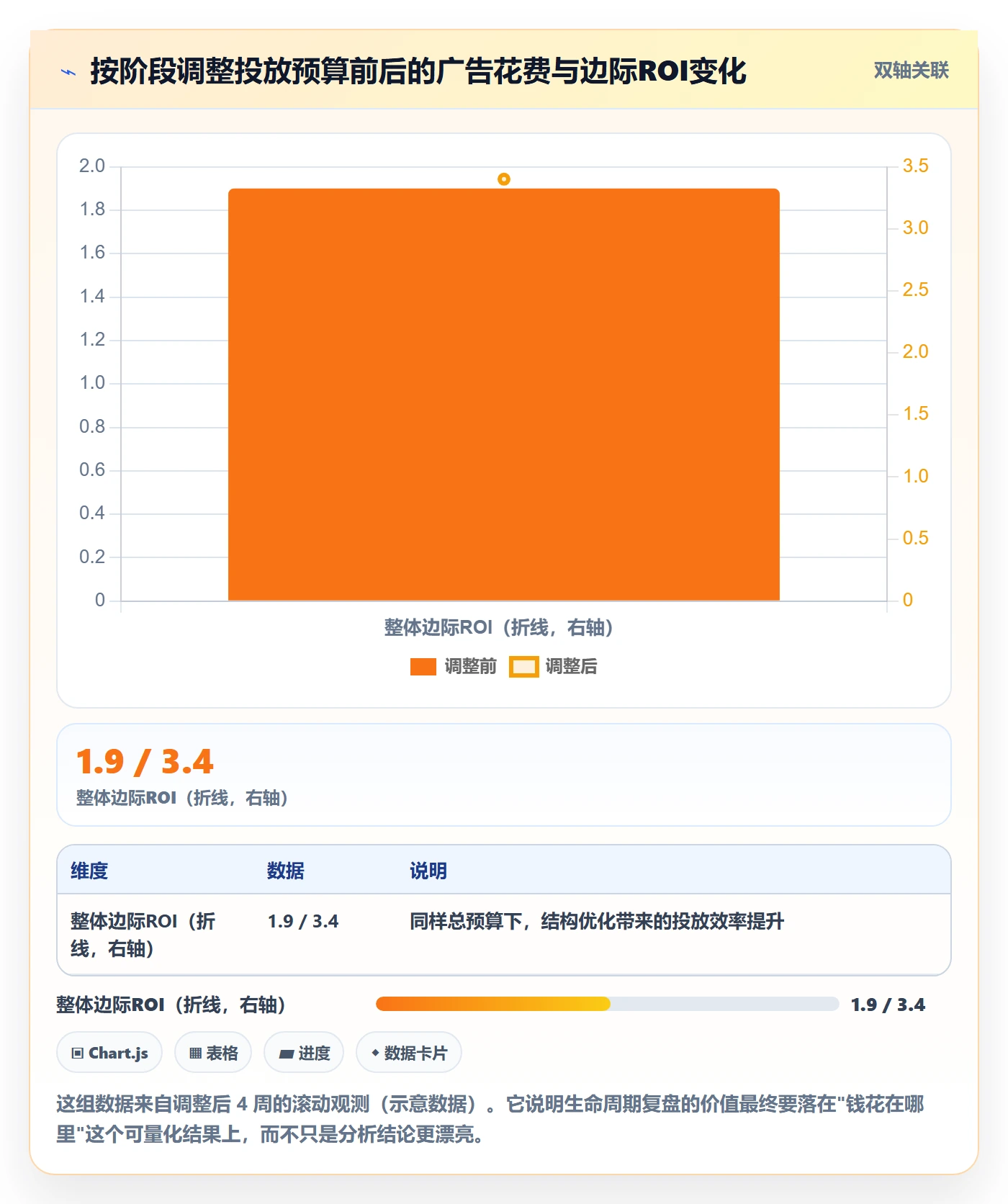Select the 表格 chip
Viewport: 1008px width, 1204px height.
[x=213, y=1053]
